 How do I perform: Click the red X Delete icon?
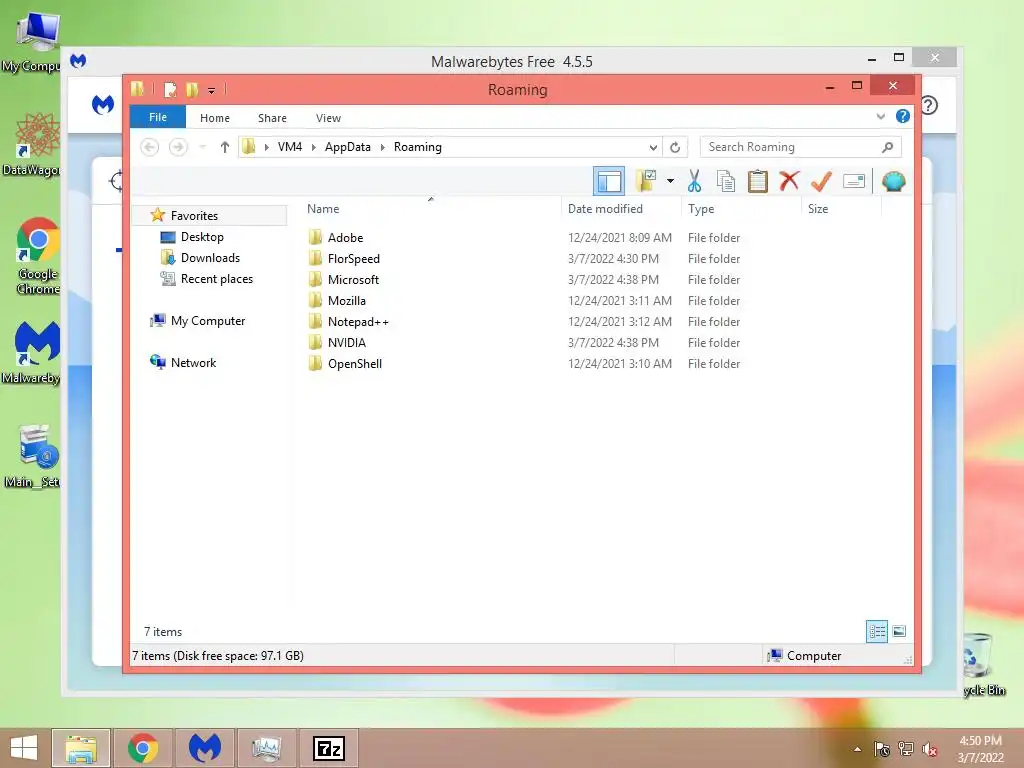click(x=789, y=180)
